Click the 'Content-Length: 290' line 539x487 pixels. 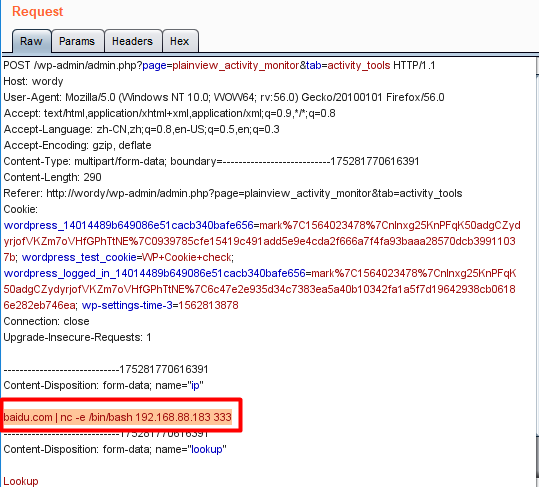[52, 177]
